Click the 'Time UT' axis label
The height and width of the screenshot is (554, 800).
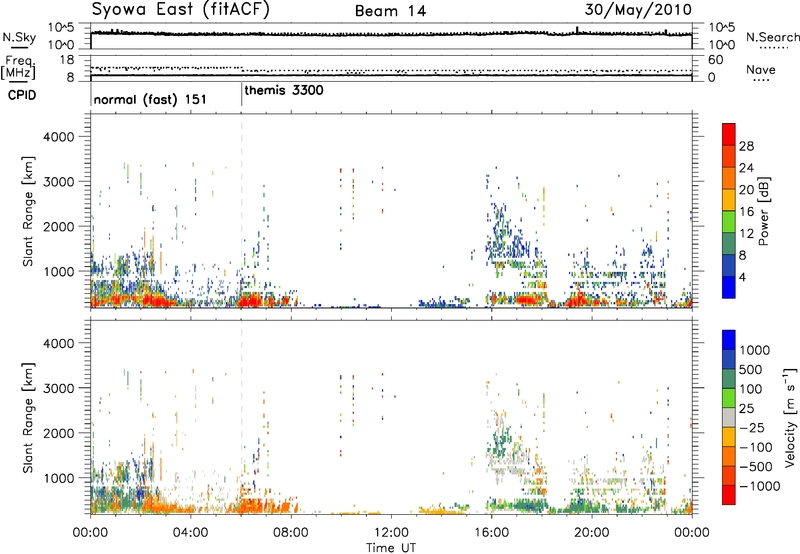[391, 548]
